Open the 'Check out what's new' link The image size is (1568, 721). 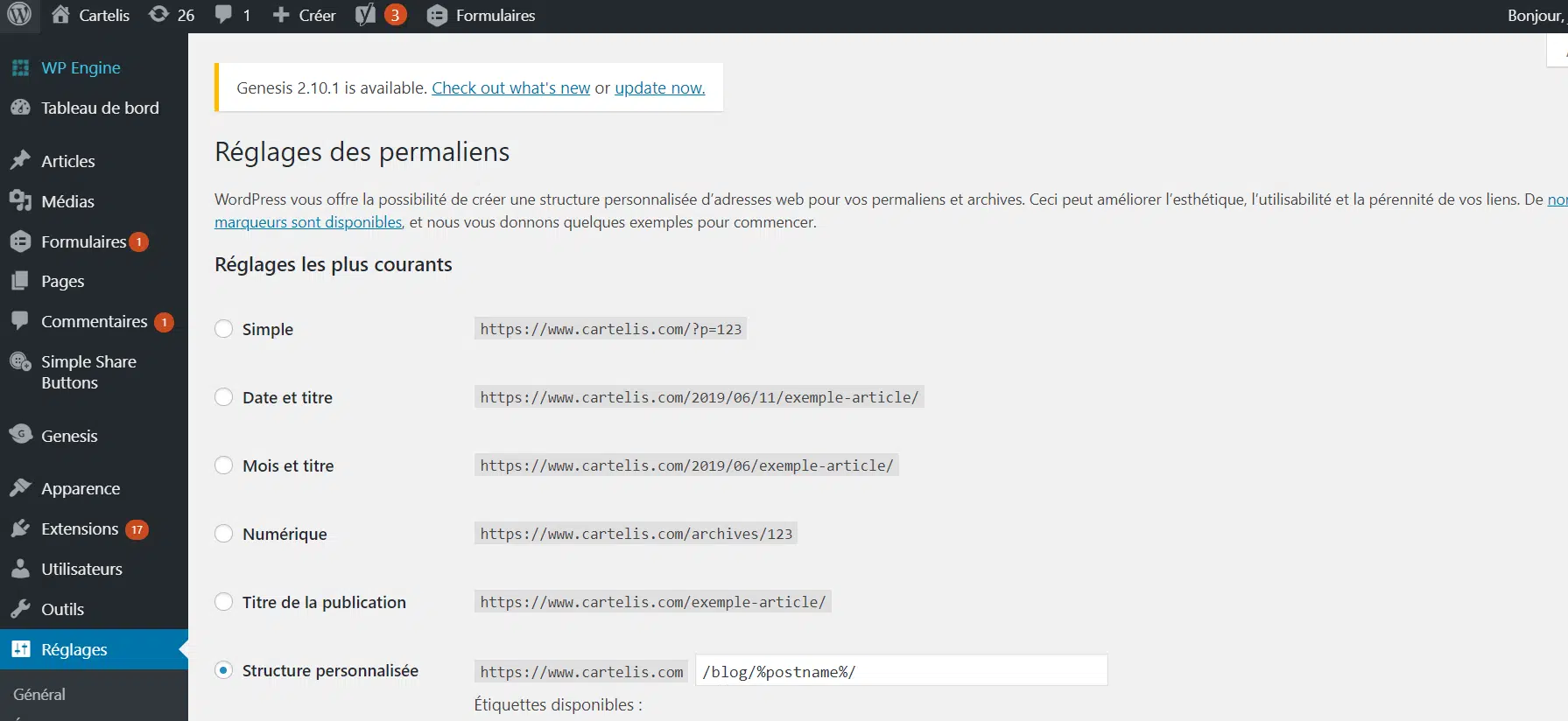coord(510,87)
